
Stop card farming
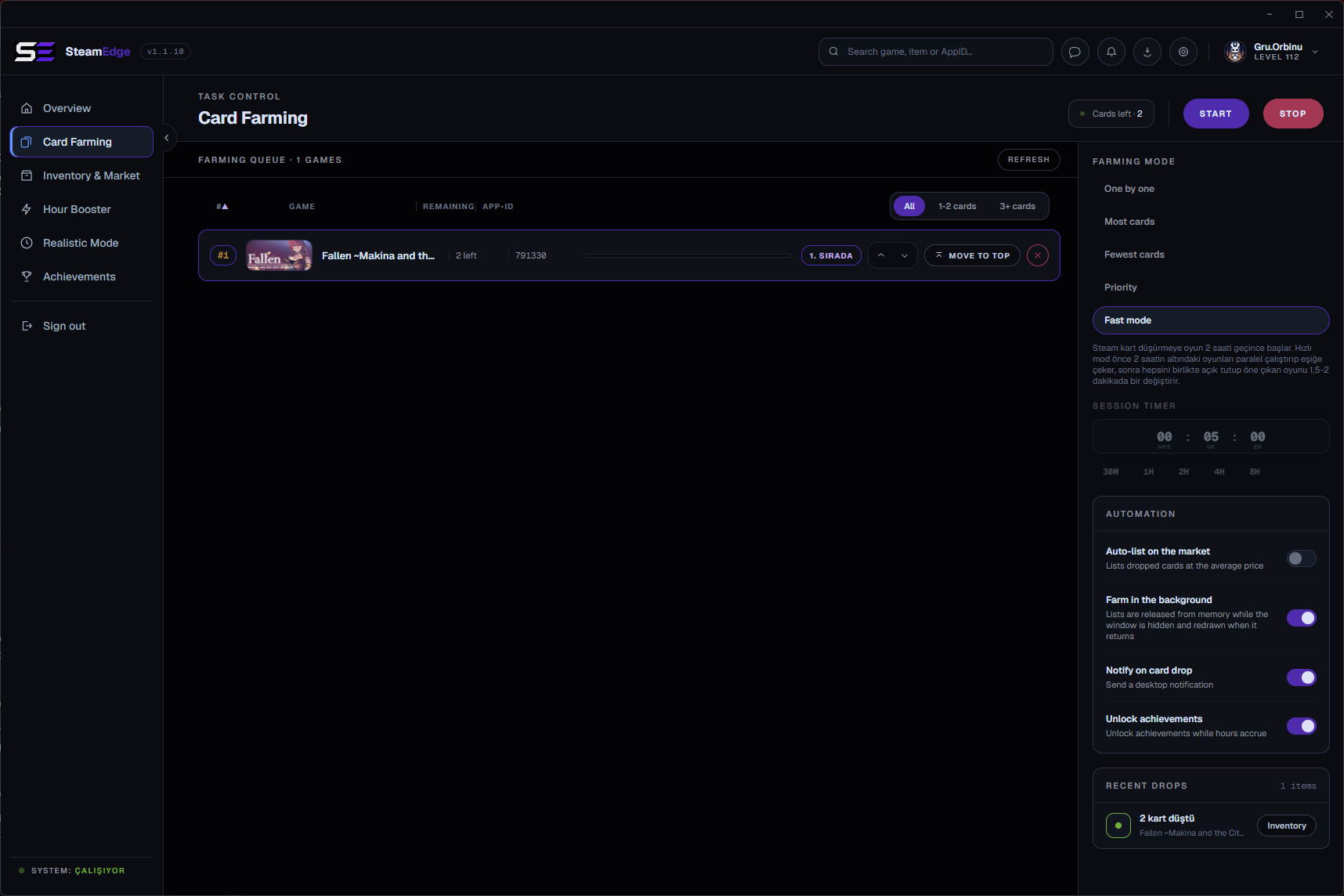click(x=1293, y=114)
